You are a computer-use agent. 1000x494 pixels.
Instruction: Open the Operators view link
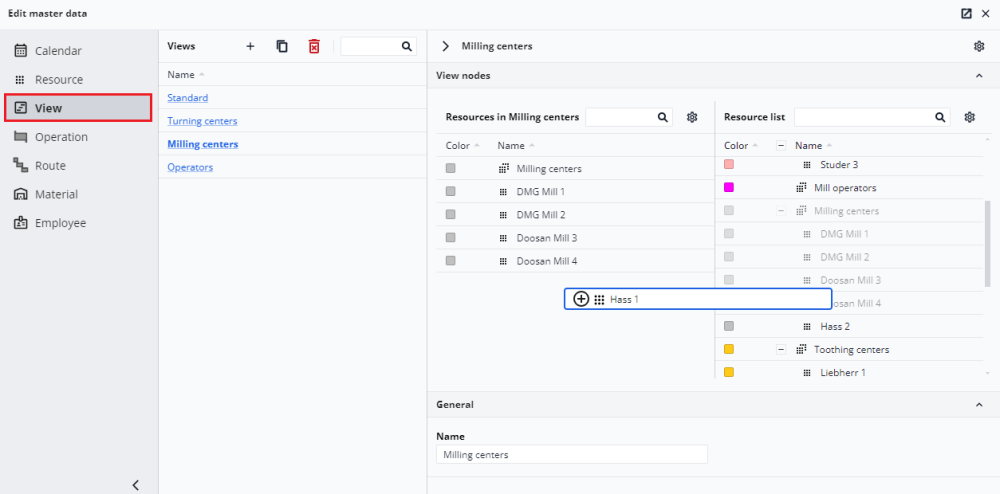[190, 167]
